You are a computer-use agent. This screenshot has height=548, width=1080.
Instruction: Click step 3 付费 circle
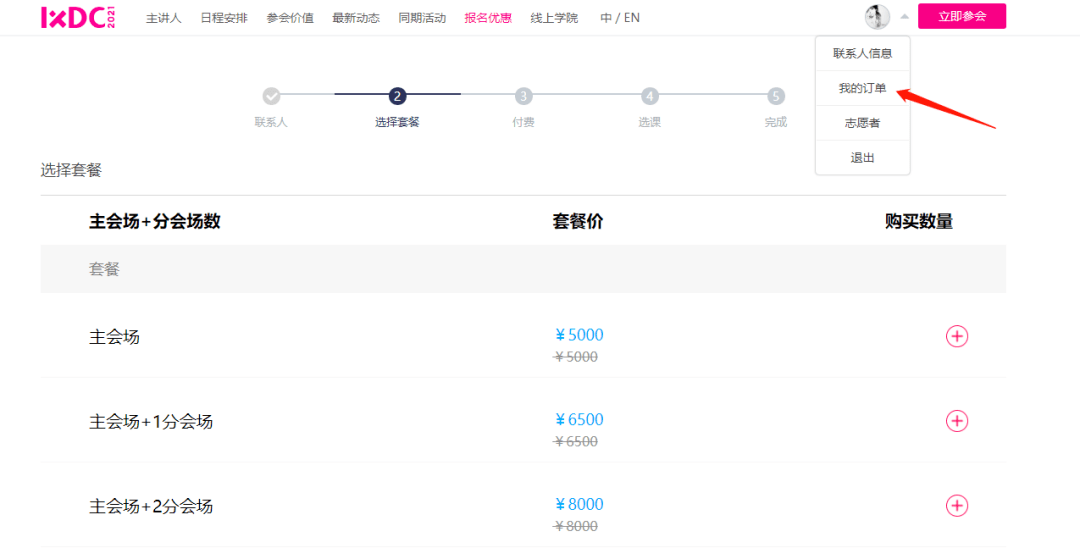coord(523,96)
